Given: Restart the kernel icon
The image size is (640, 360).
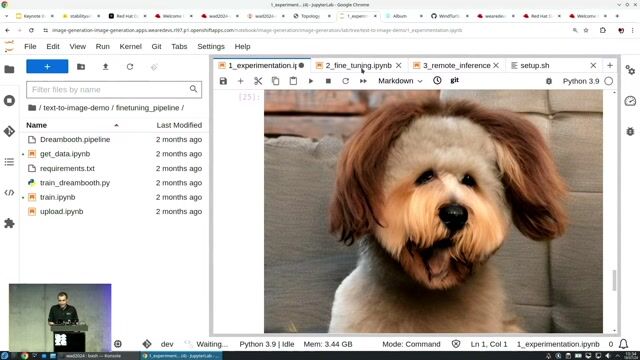Looking at the screenshot, I should point(345,81).
